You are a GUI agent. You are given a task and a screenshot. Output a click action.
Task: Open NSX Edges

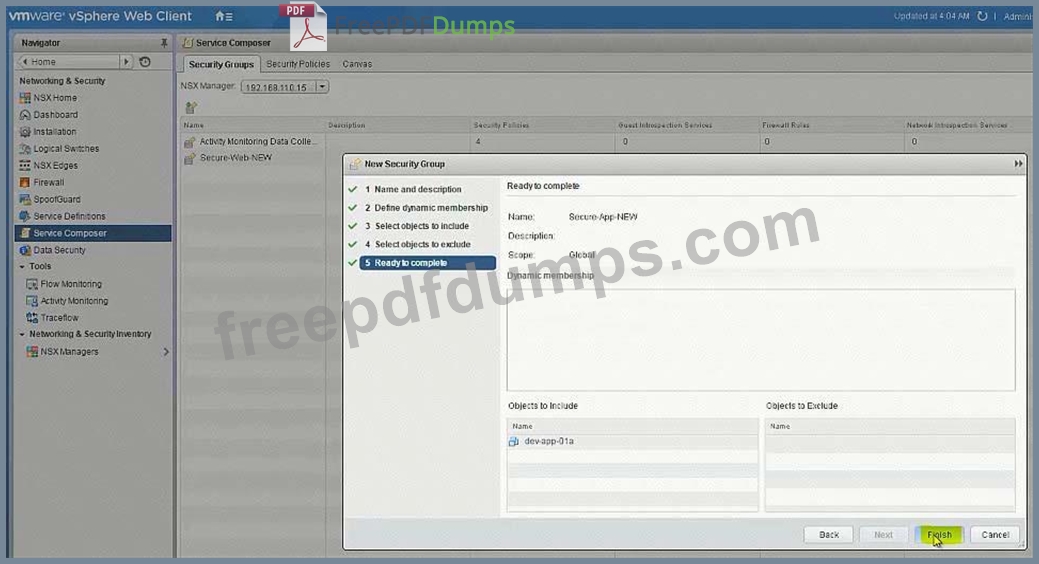56,165
